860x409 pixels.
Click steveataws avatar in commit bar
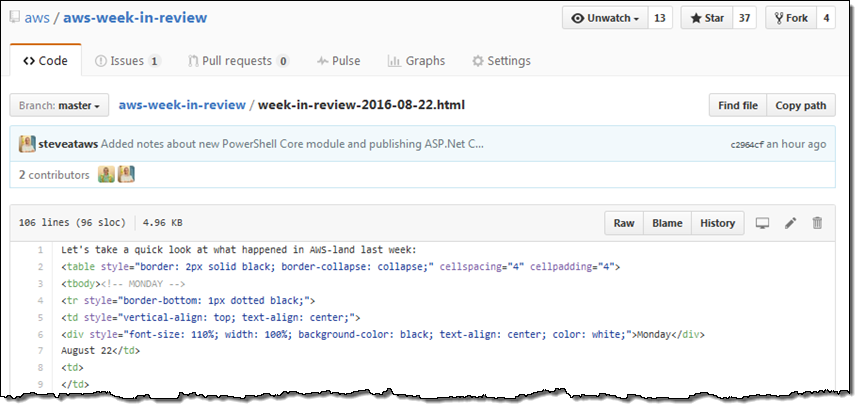click(x=27, y=144)
